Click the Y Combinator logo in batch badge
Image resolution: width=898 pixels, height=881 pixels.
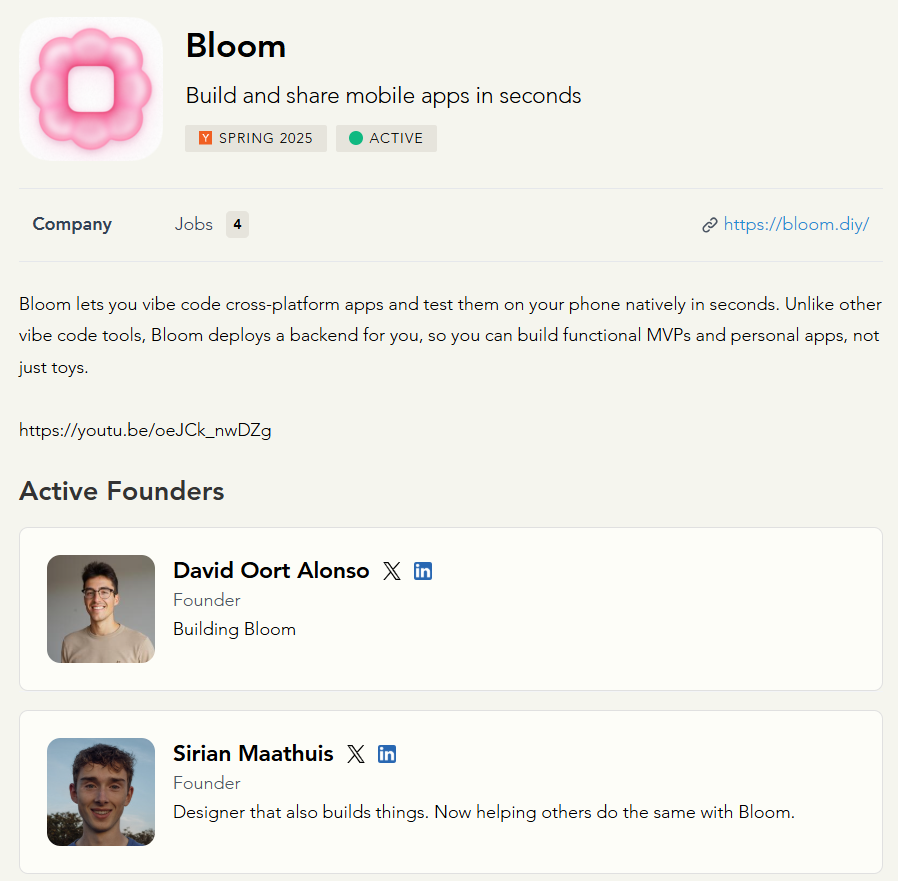[205, 138]
